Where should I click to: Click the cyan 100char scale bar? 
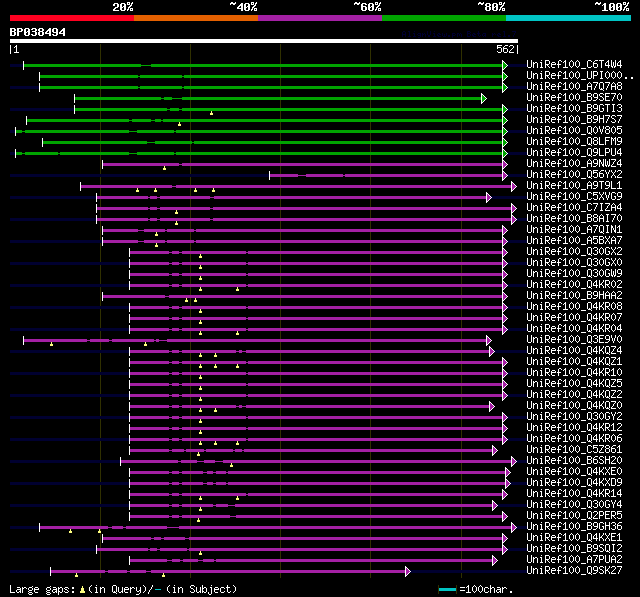coord(448,590)
